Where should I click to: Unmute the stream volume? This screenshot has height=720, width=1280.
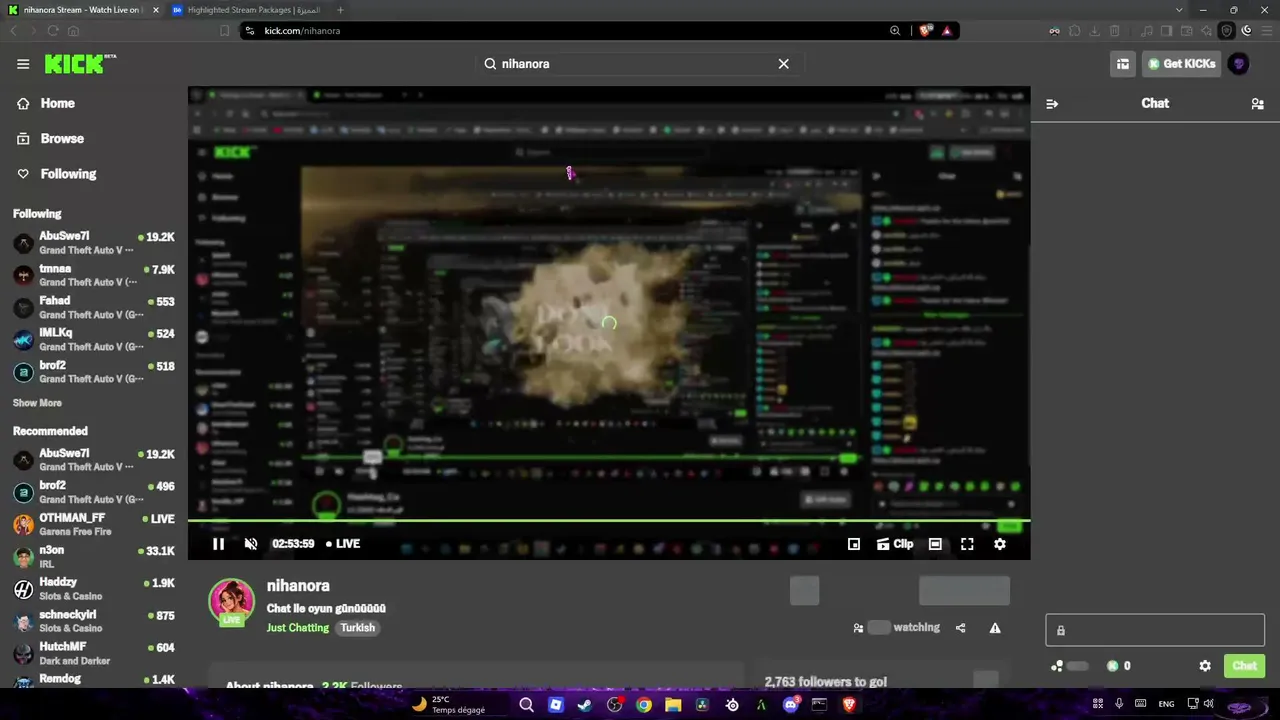click(x=251, y=544)
